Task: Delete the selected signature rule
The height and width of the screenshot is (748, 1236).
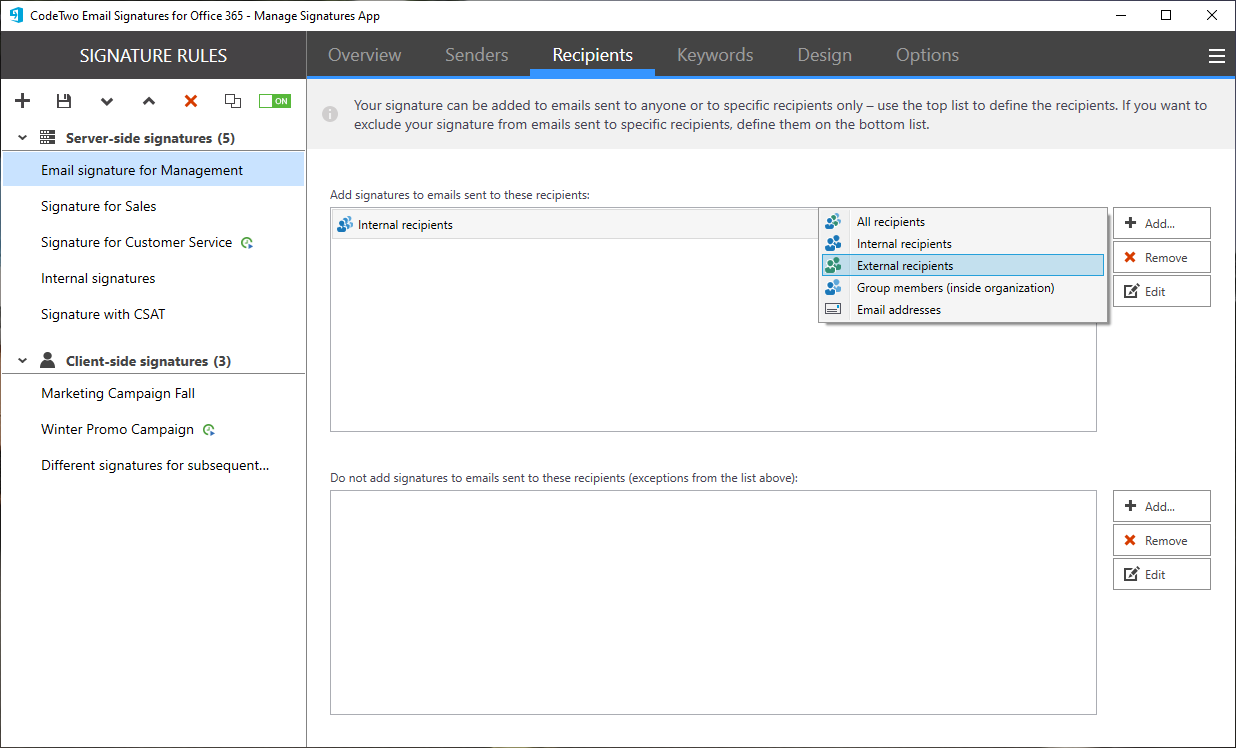Action: 191,101
